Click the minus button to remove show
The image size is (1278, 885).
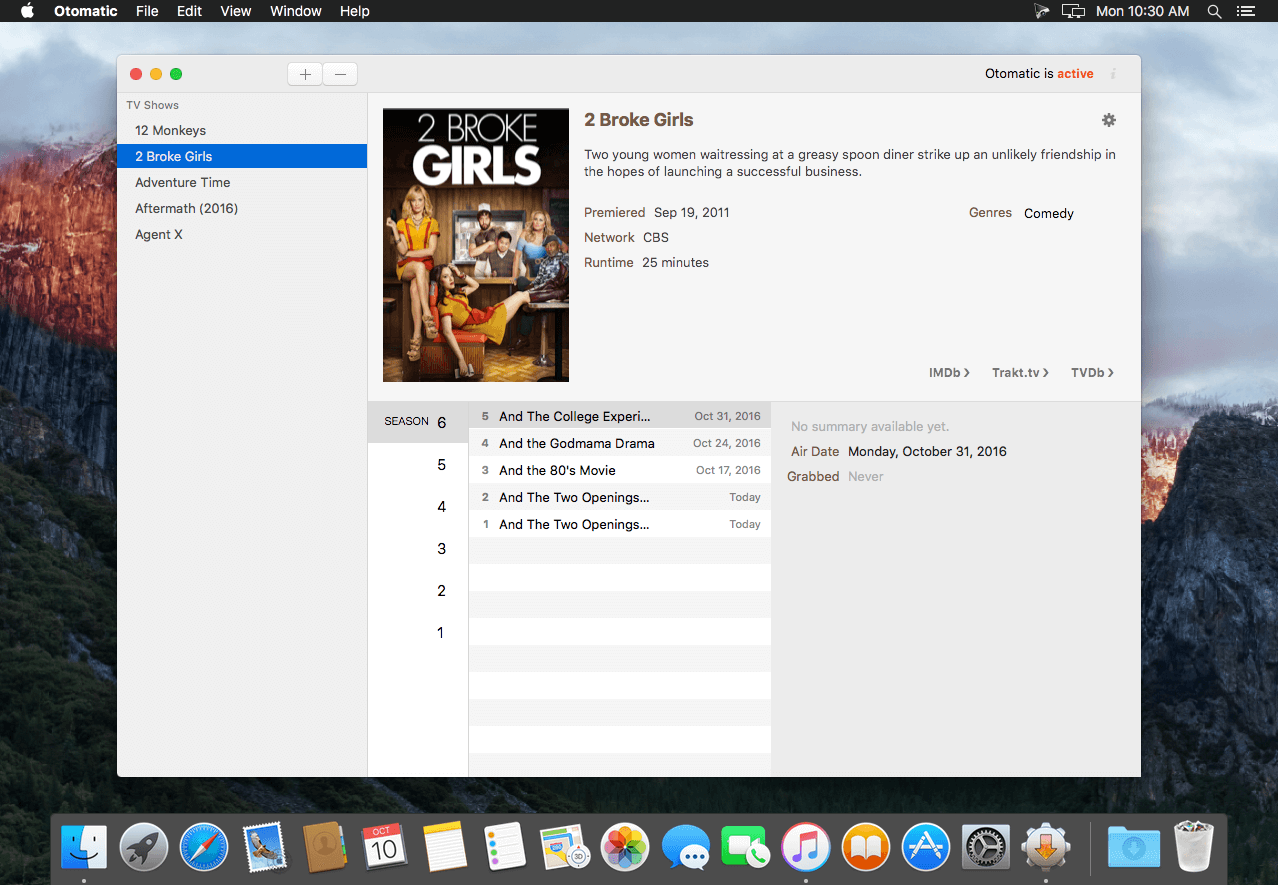click(x=340, y=74)
